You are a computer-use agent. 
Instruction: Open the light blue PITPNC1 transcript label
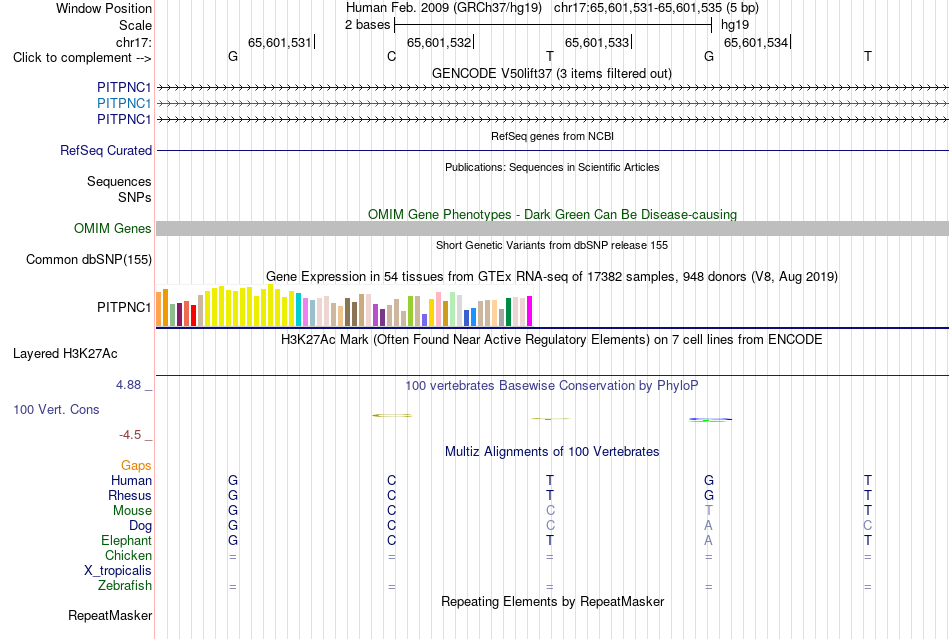click(x=124, y=104)
